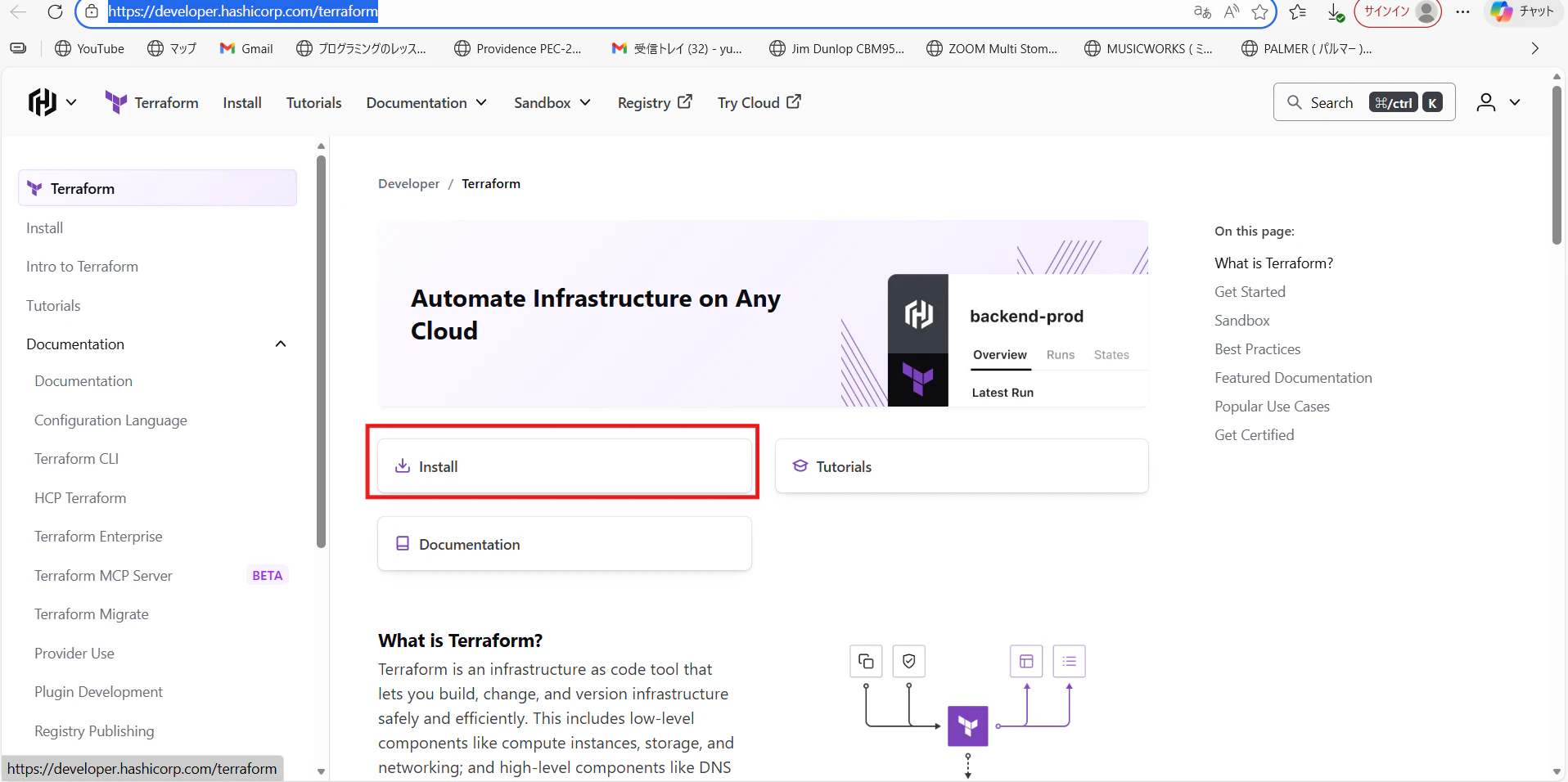Open the YouTube bookmark
This screenshot has height=782, width=1568.
90,48
